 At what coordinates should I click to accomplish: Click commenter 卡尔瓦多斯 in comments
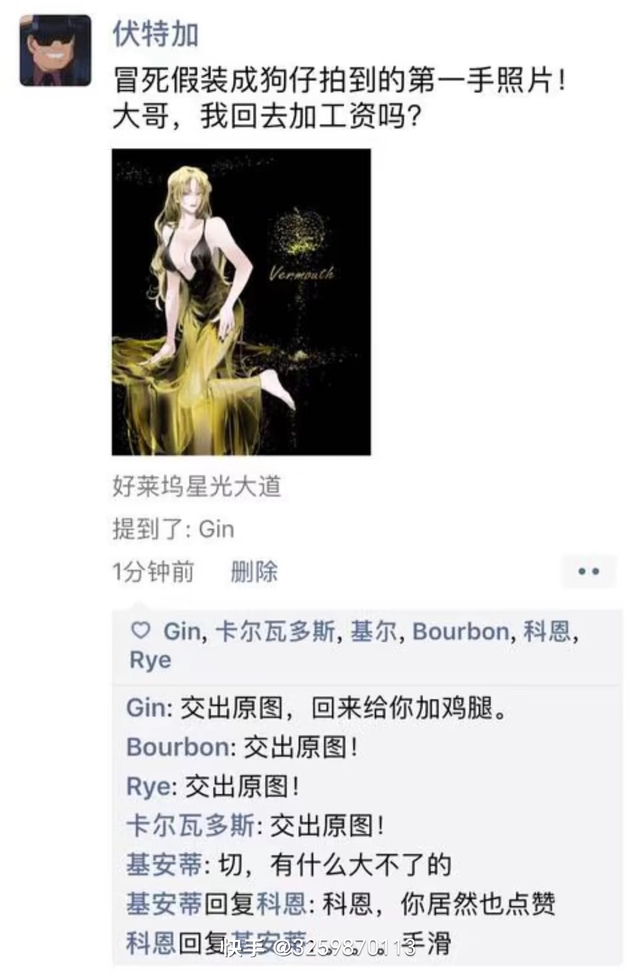pyautogui.click(x=190, y=826)
